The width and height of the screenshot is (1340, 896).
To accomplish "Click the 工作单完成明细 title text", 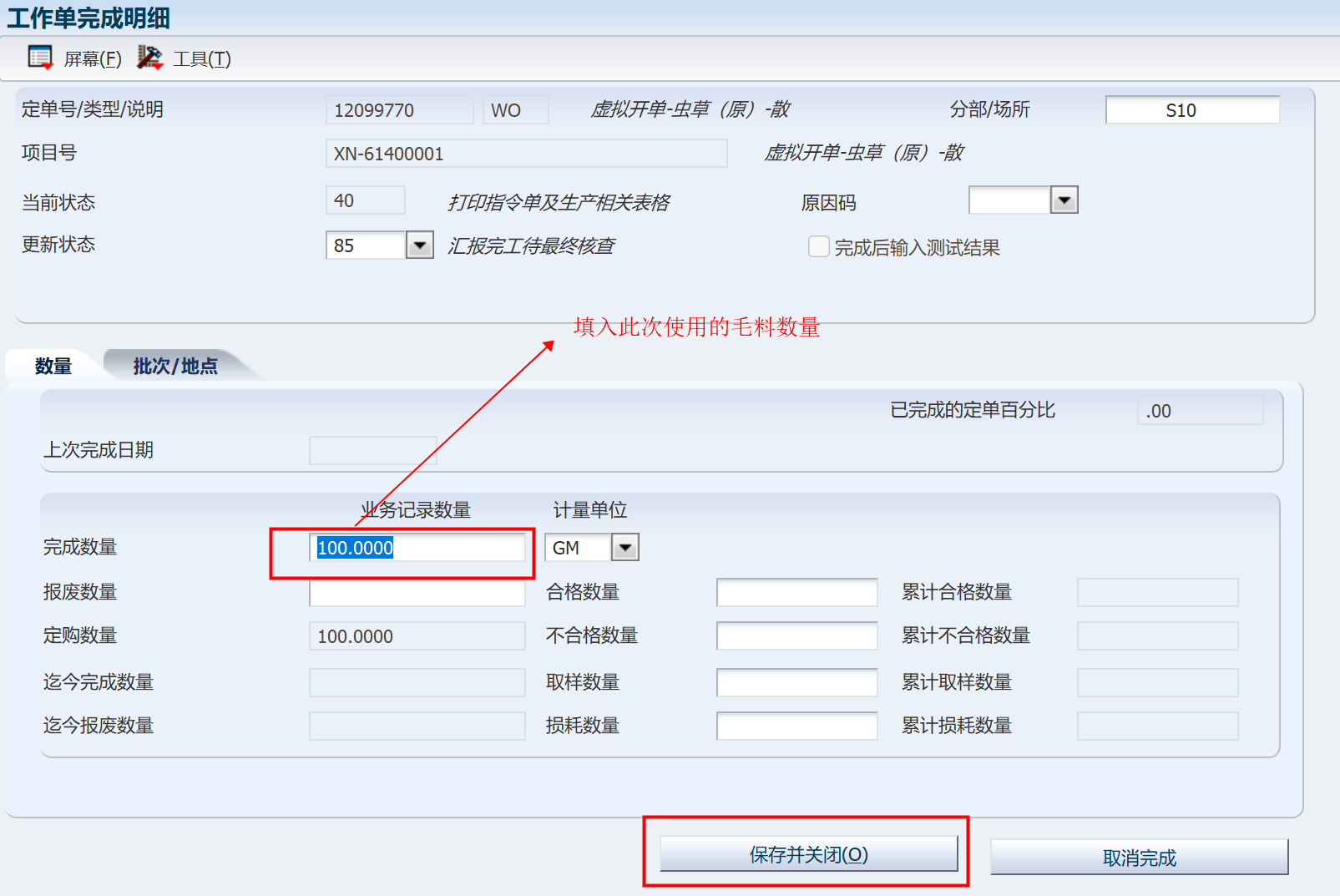I will [x=88, y=18].
